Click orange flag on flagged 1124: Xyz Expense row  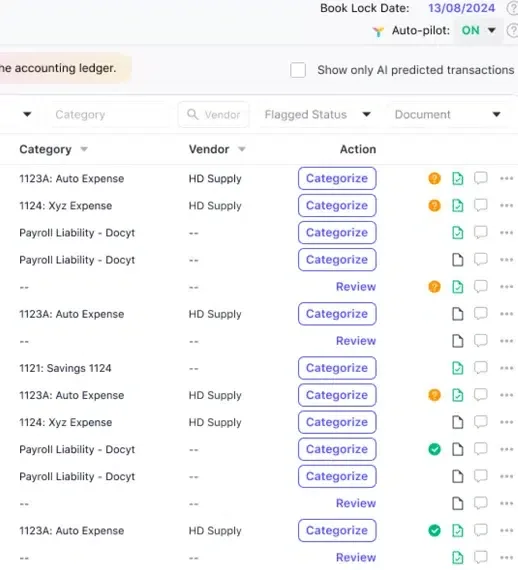pos(434,206)
